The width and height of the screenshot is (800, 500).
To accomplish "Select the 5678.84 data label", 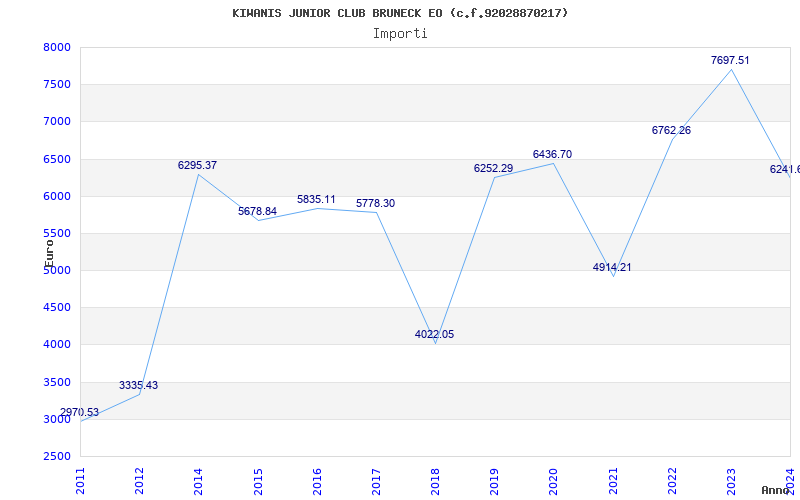I will click(x=257, y=211).
